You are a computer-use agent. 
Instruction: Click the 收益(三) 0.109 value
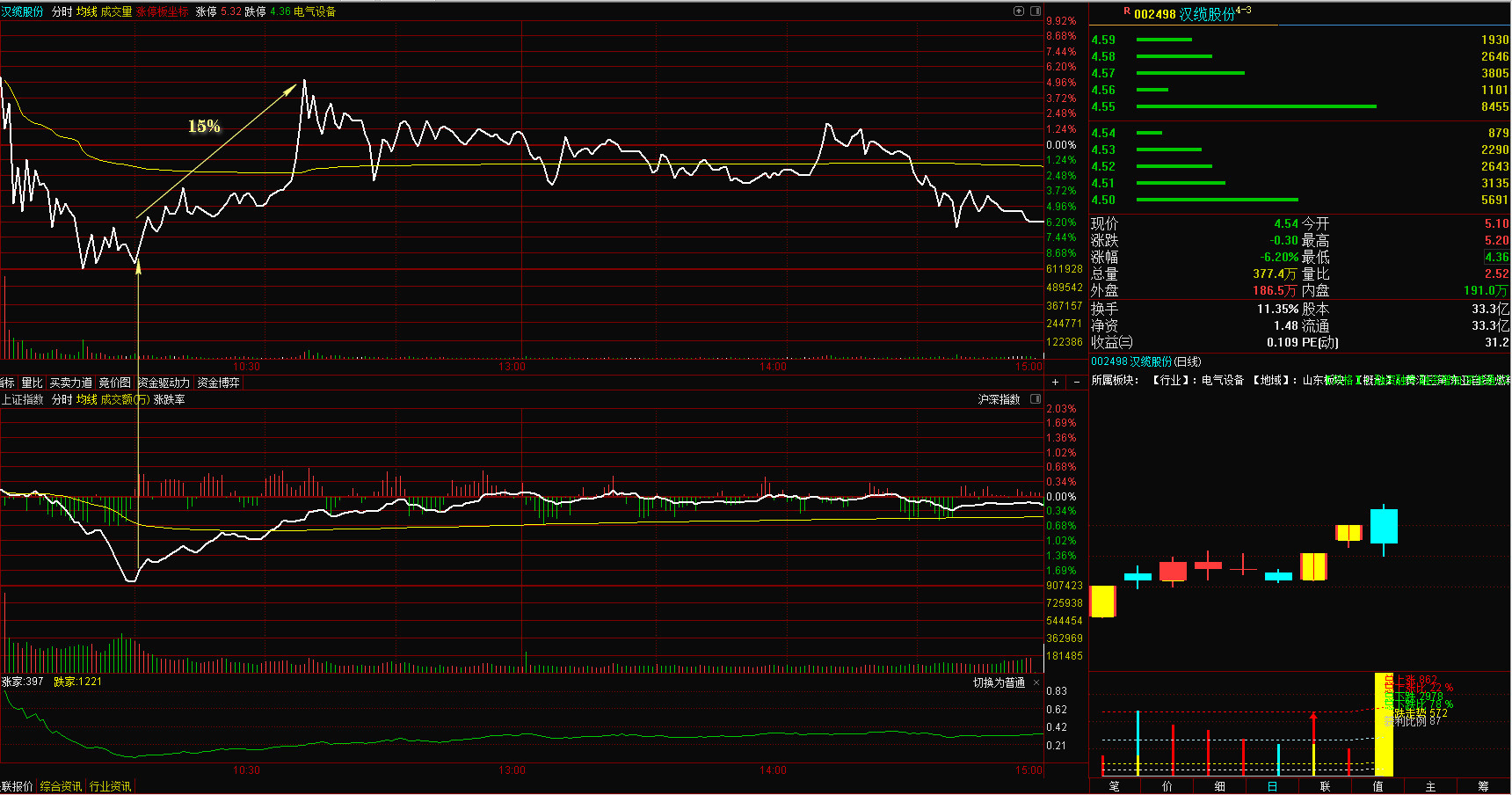pos(1284,342)
